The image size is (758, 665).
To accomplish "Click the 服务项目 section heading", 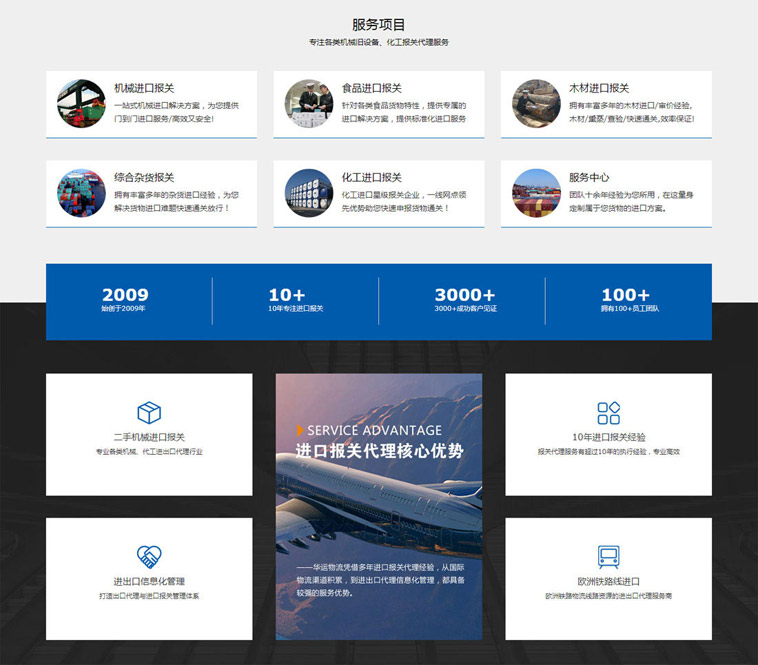I will click(379, 24).
